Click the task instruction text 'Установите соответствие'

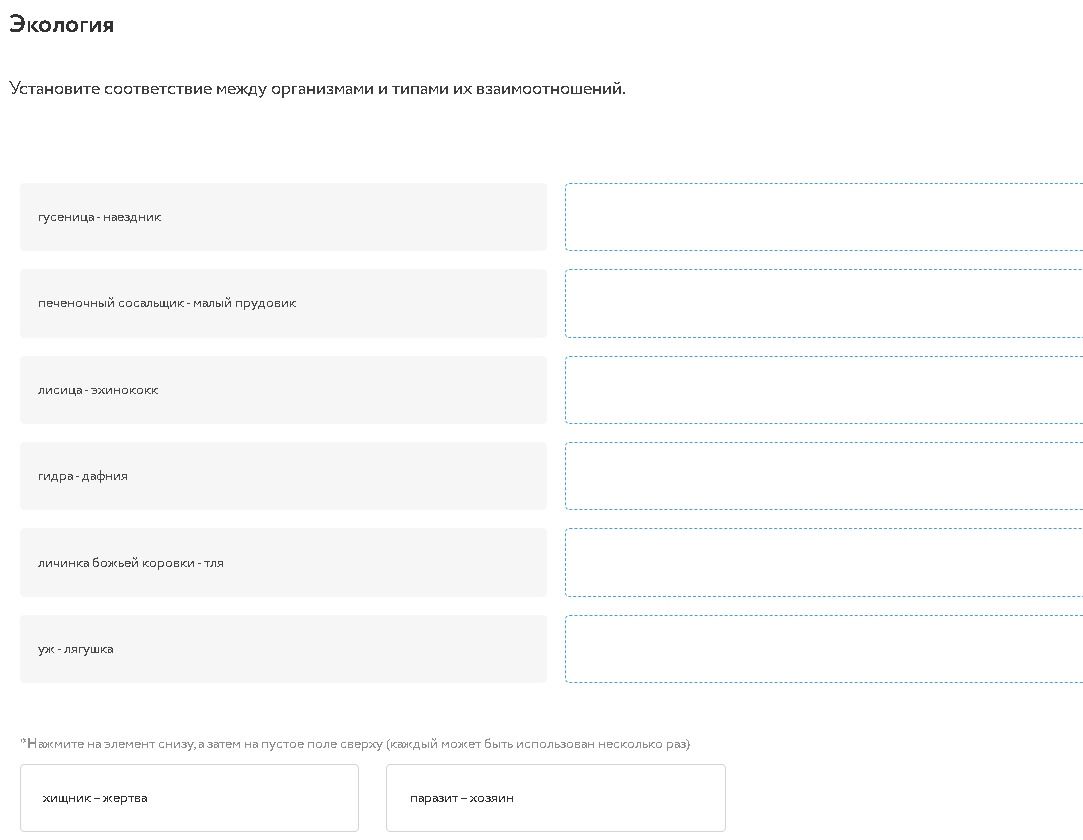coord(111,89)
